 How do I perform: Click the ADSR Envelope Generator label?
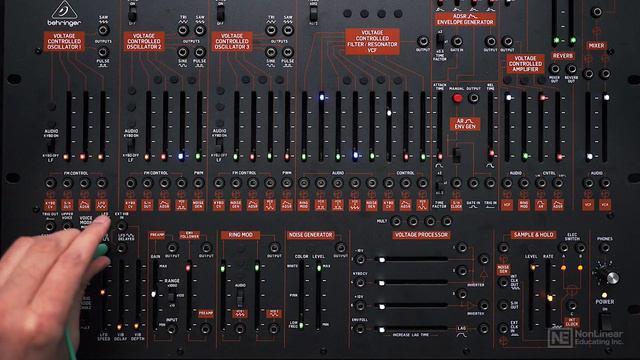[x=465, y=19]
